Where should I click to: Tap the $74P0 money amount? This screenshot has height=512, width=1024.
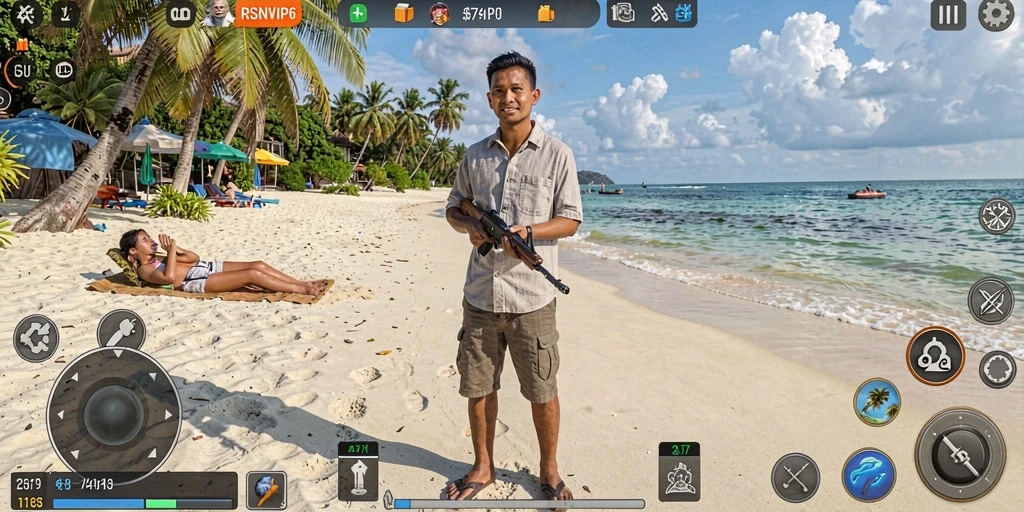click(x=482, y=14)
